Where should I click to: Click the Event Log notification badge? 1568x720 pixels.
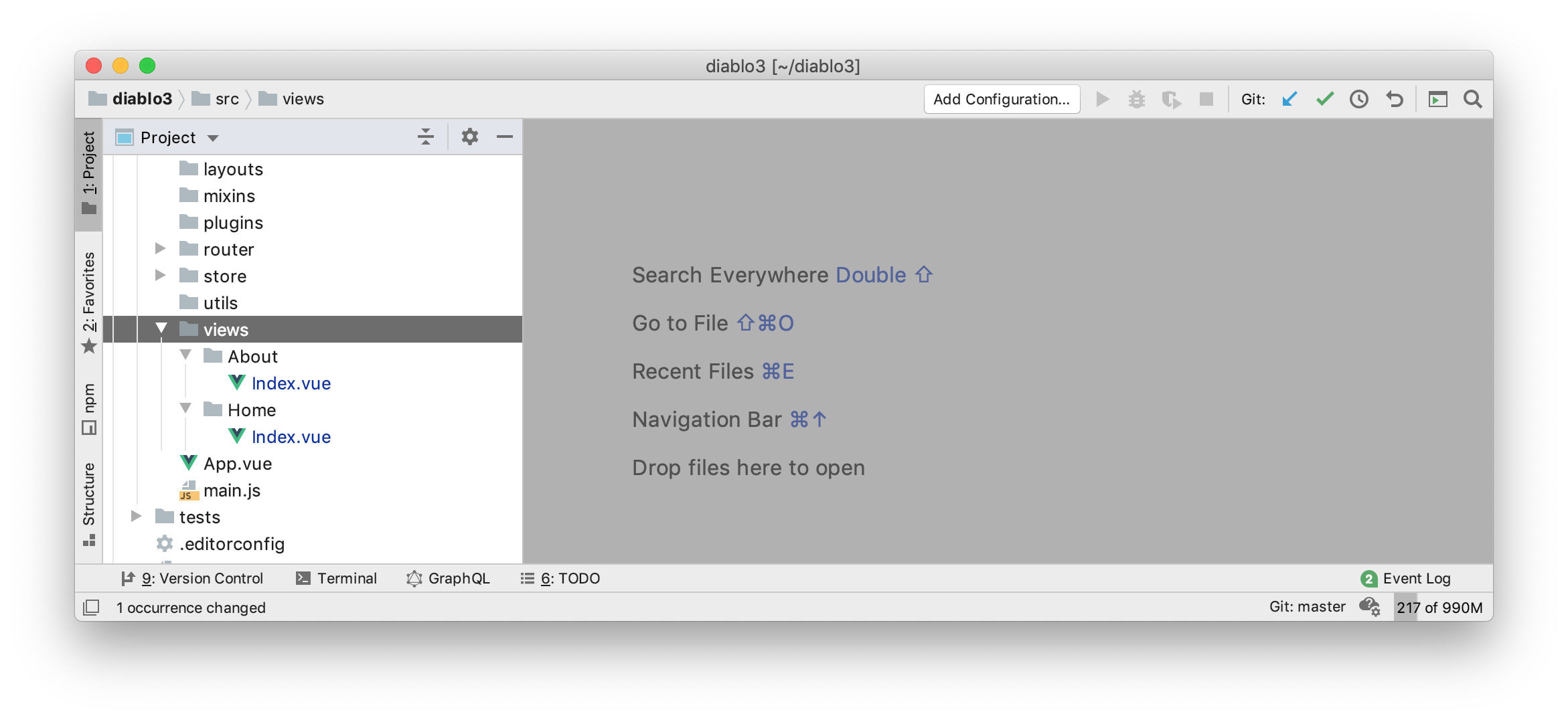(1368, 578)
